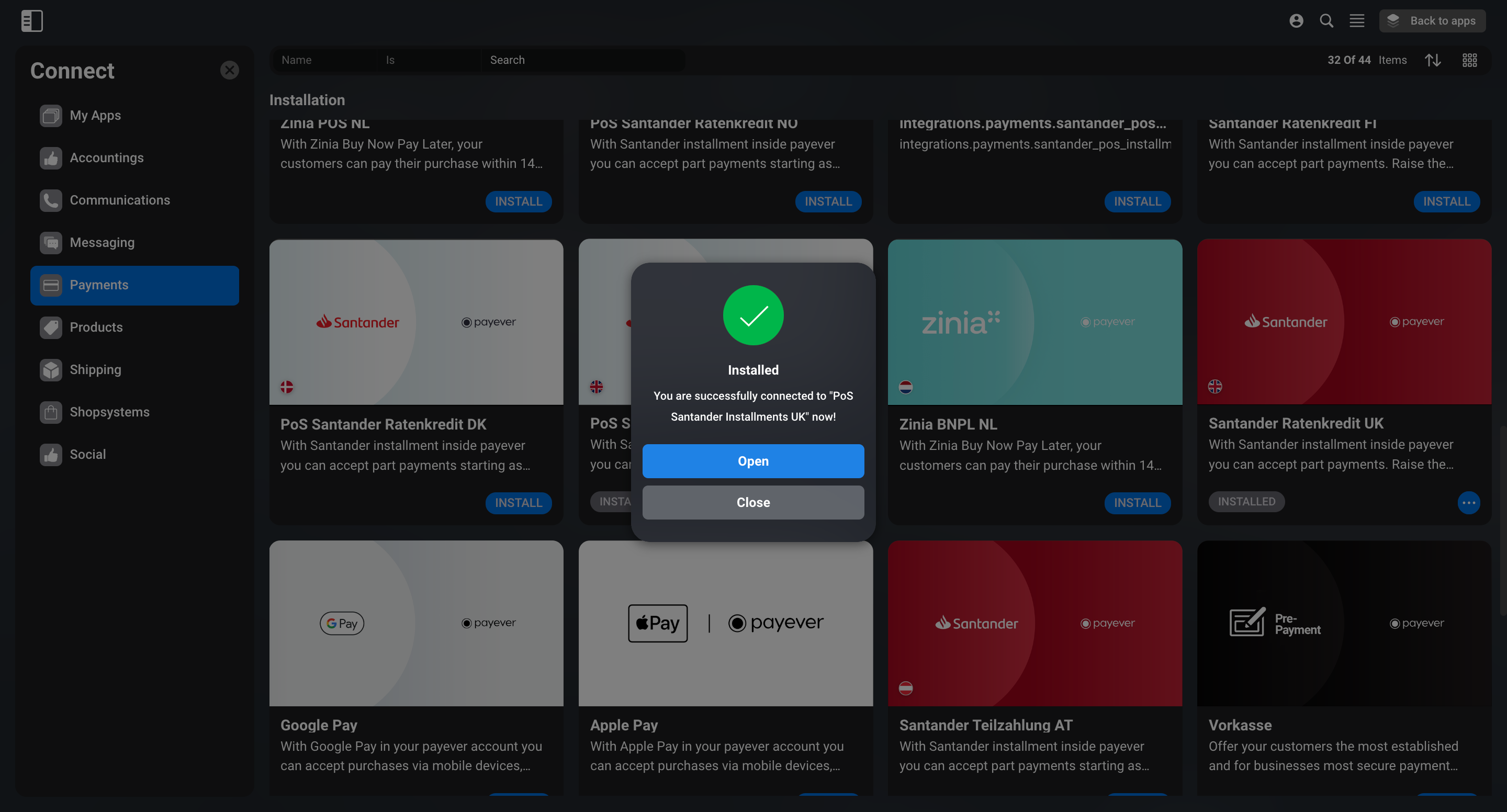Click Close in the Installed dialog
This screenshot has height=812, width=1507.
(x=753, y=503)
